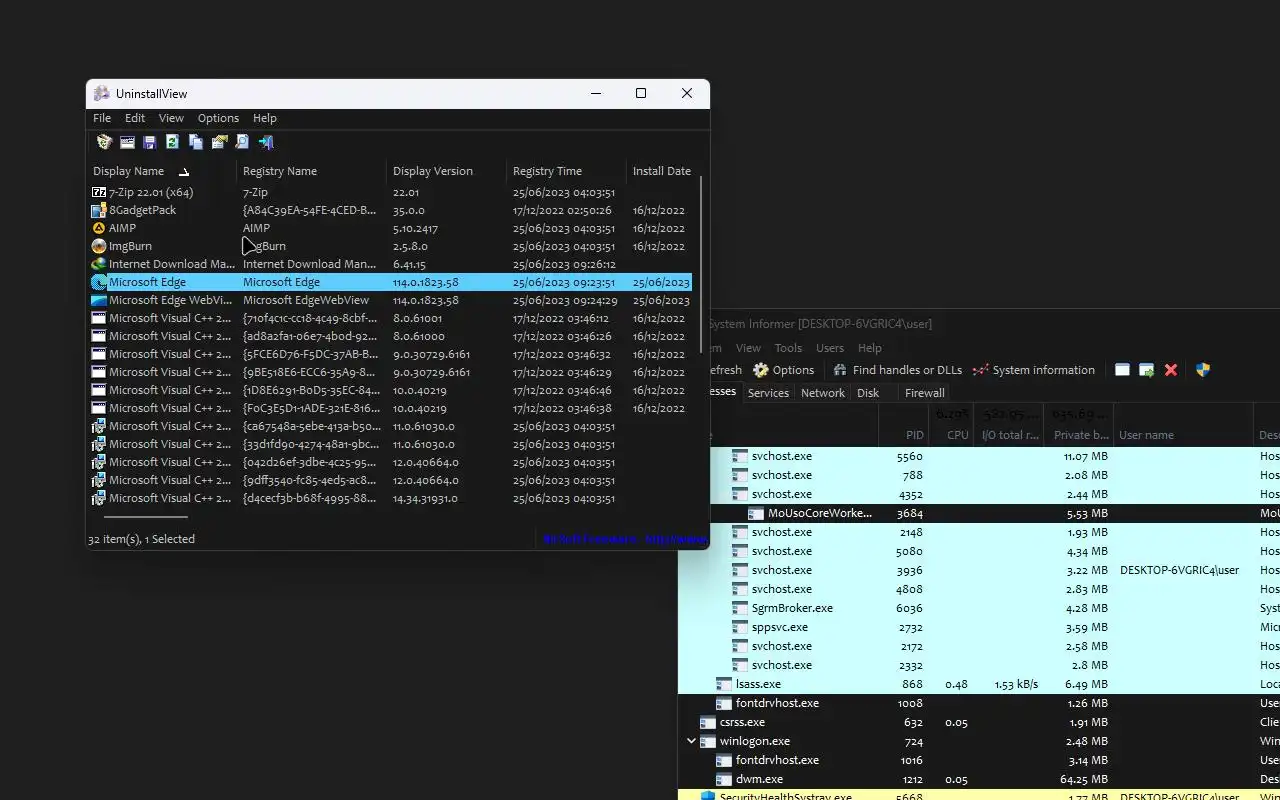The height and width of the screenshot is (800, 1280).
Task: Click the Find window icon in System Informer toolbar
Action: tap(1122, 370)
